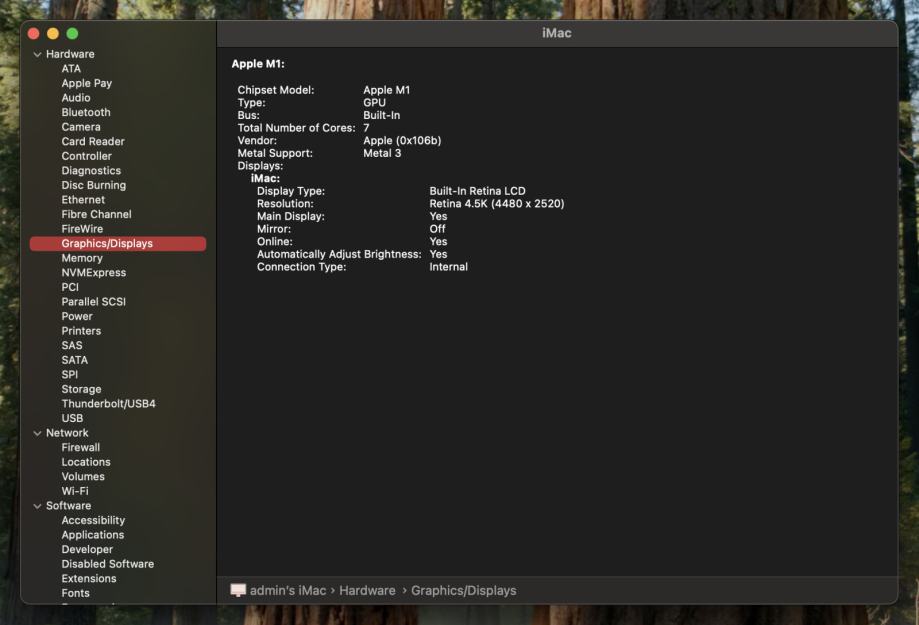Viewport: 919px width, 625px height.
Task: Select the highlighted Graphics/Displays row
Action: 118,243
